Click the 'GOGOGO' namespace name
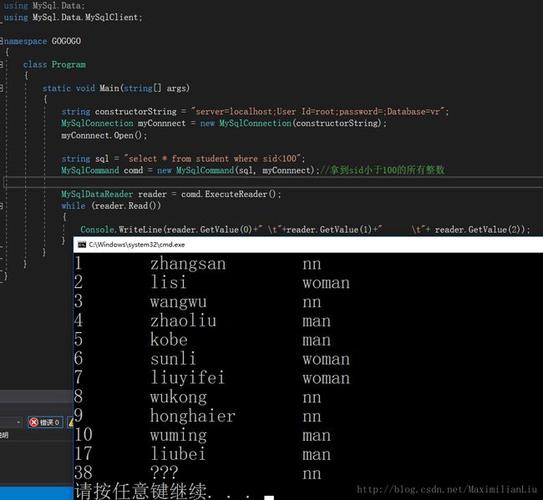Screen dimensions: 543x500 point(66,41)
